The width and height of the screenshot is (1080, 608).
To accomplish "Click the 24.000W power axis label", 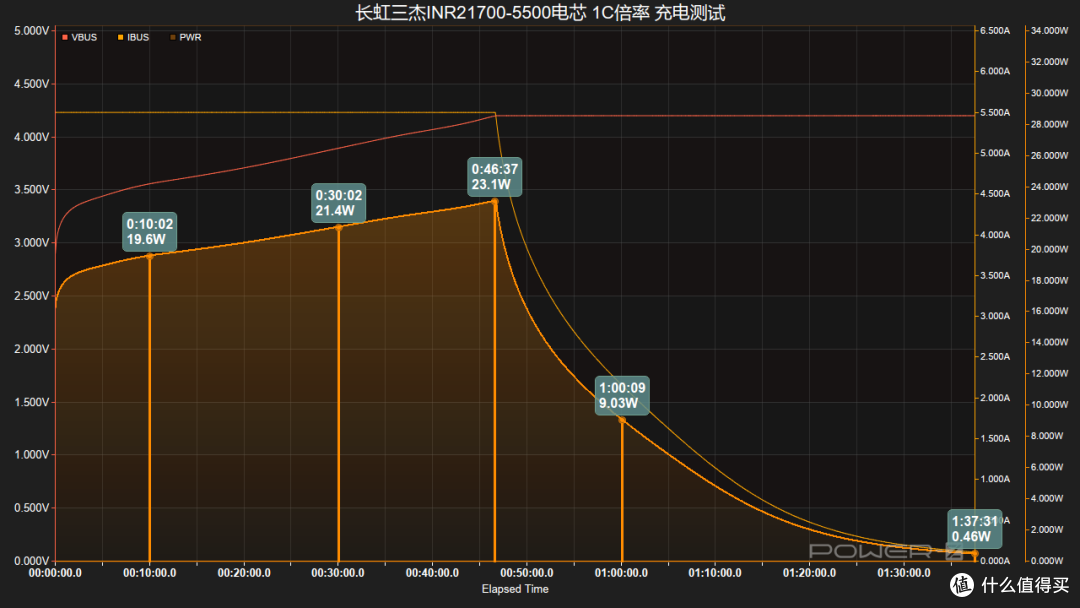I will click(x=1050, y=187).
